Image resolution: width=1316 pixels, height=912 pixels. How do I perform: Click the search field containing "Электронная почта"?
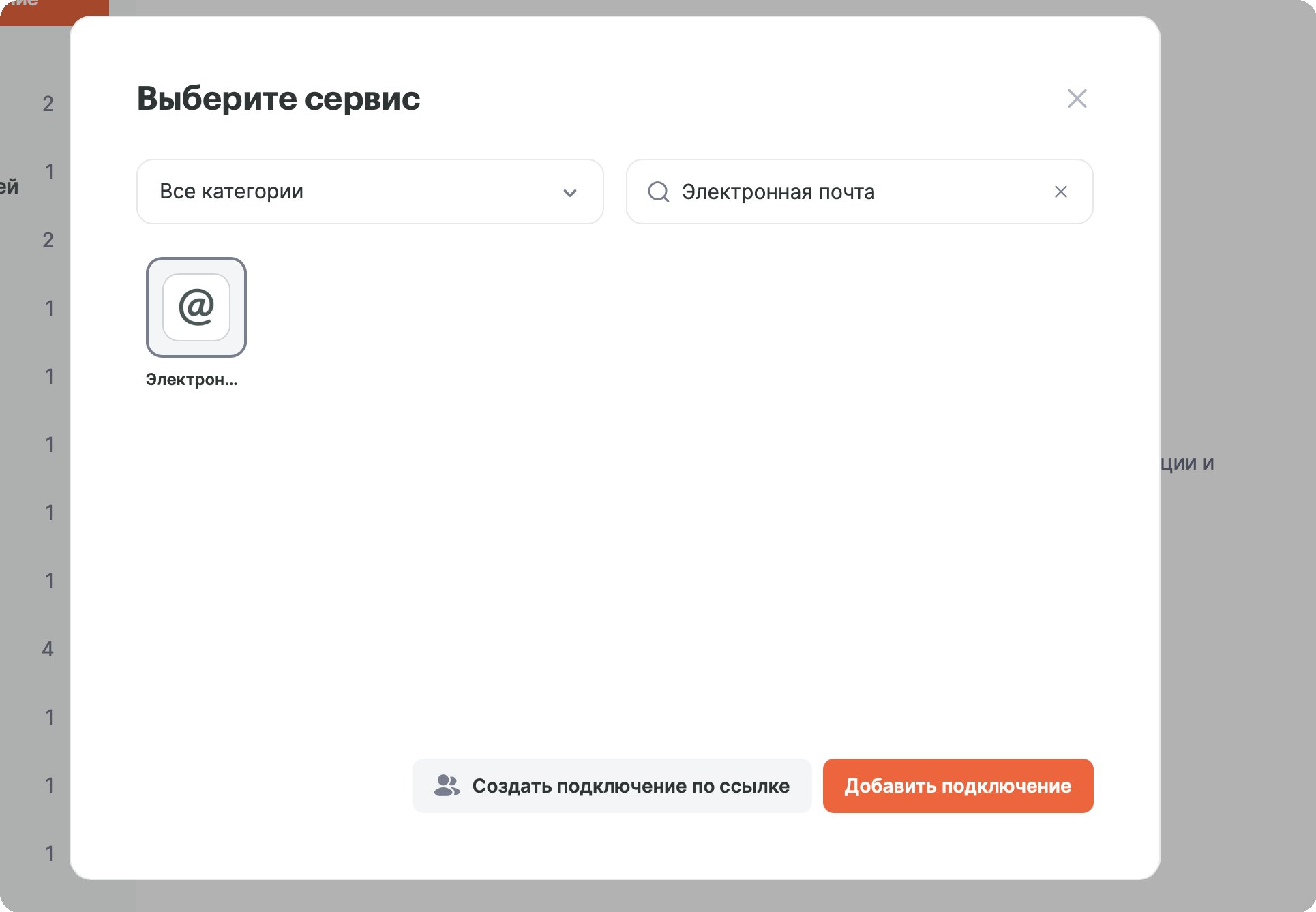(859, 192)
